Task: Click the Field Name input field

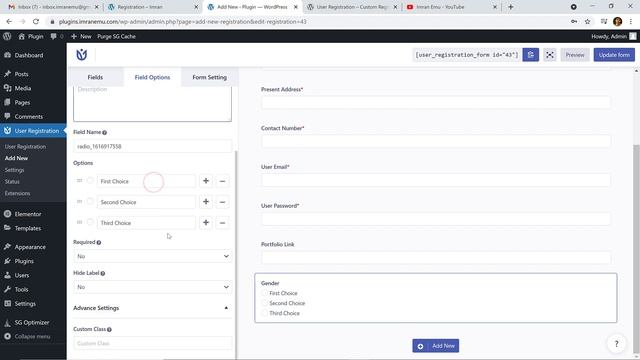Action: 153,146
